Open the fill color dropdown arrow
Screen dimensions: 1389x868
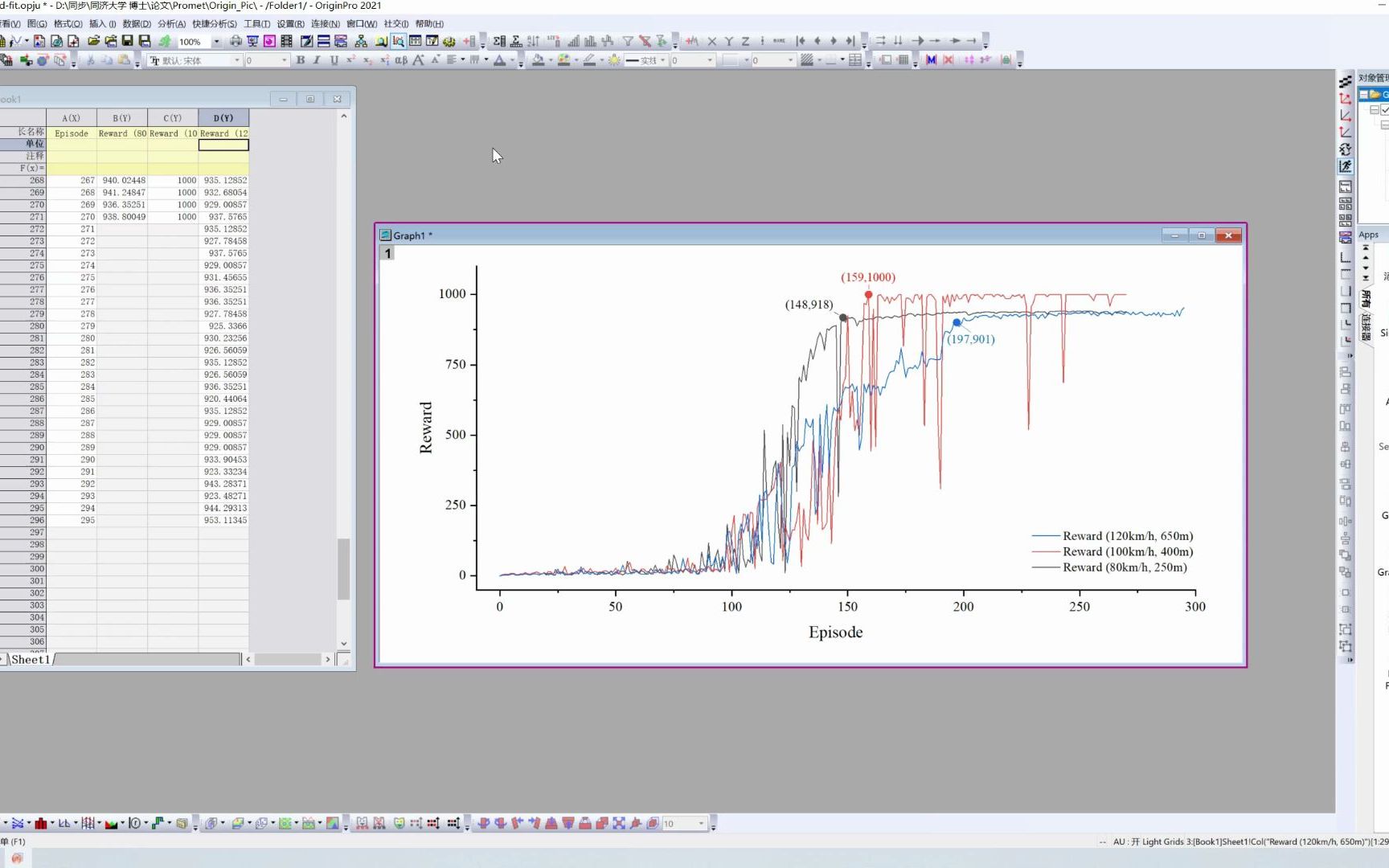[x=551, y=60]
